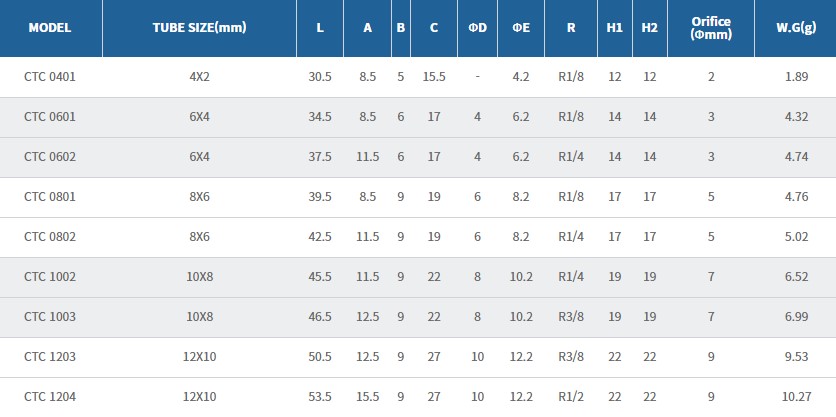
Task: Select the CTC 1204 model cell
Action: pyautogui.click(x=50, y=397)
